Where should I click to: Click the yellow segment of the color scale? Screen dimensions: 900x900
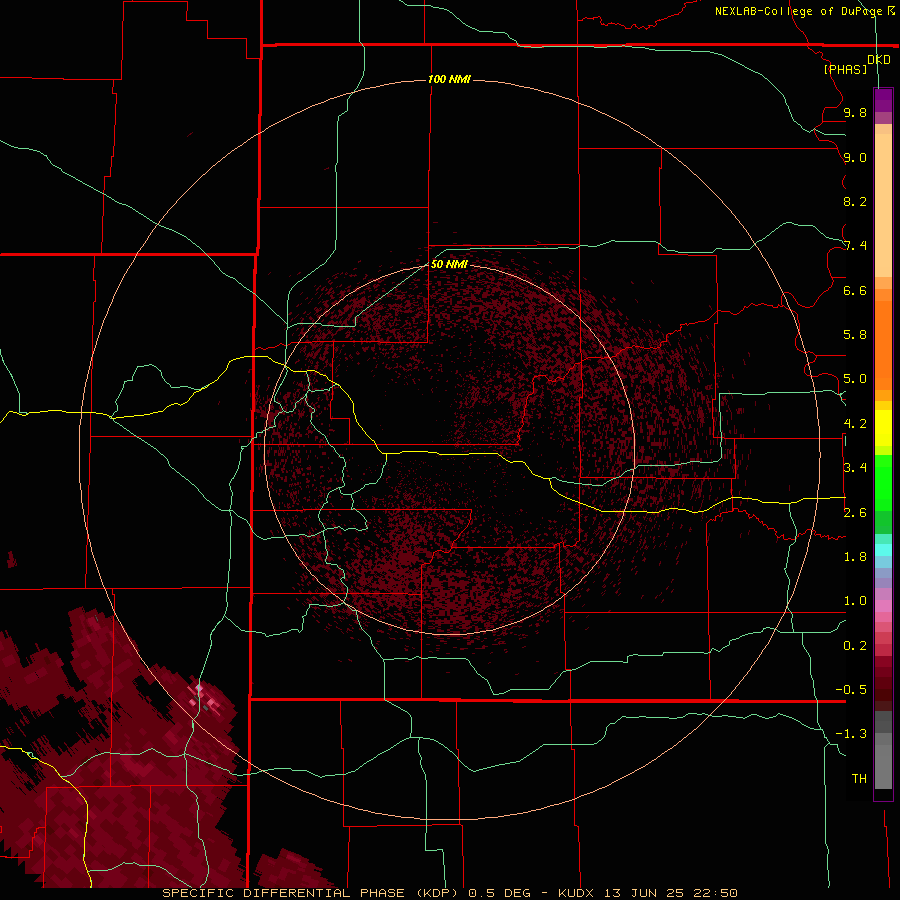pos(883,428)
